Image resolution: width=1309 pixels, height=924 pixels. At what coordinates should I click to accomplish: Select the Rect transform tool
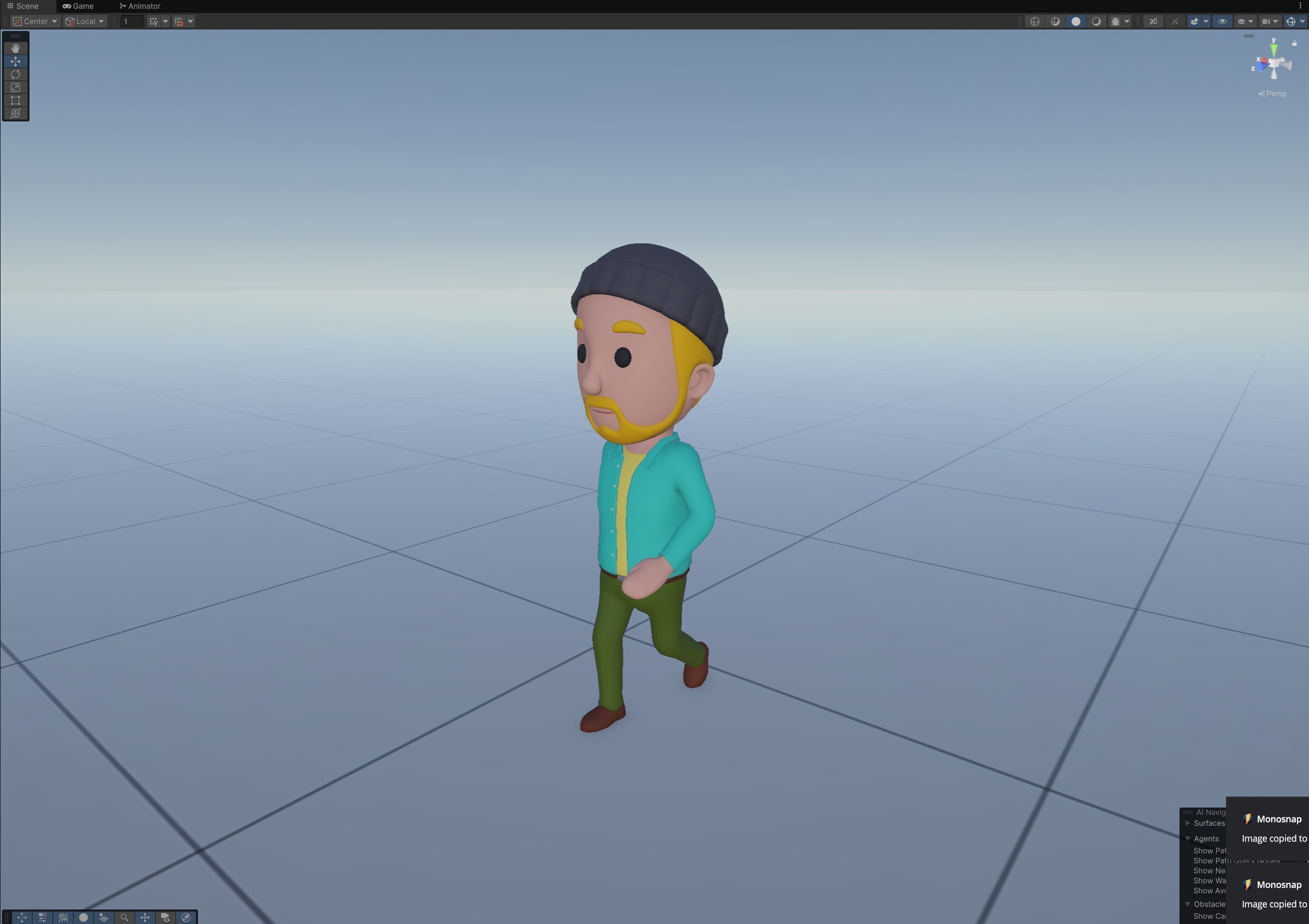point(15,100)
